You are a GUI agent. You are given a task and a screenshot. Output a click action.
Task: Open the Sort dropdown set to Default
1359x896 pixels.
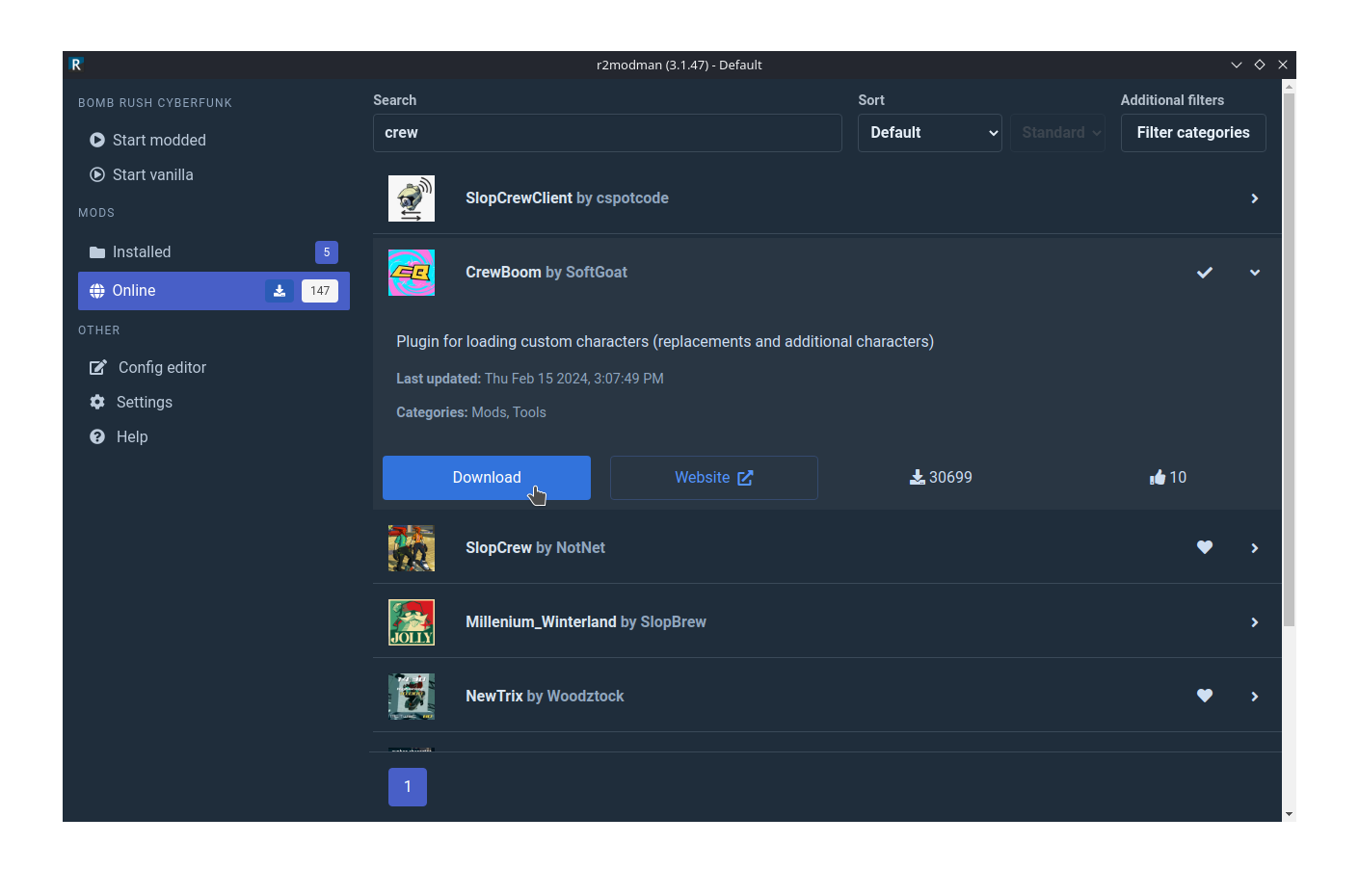(930, 133)
